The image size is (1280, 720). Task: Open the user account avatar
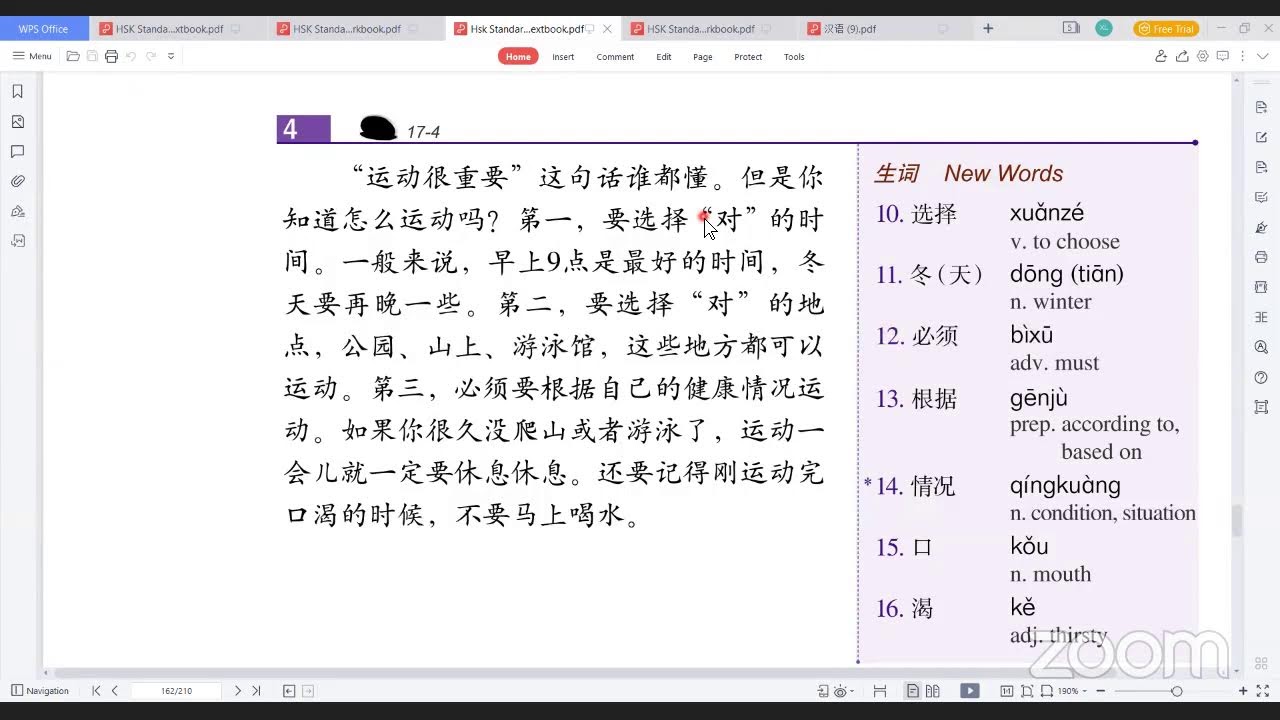(1104, 28)
